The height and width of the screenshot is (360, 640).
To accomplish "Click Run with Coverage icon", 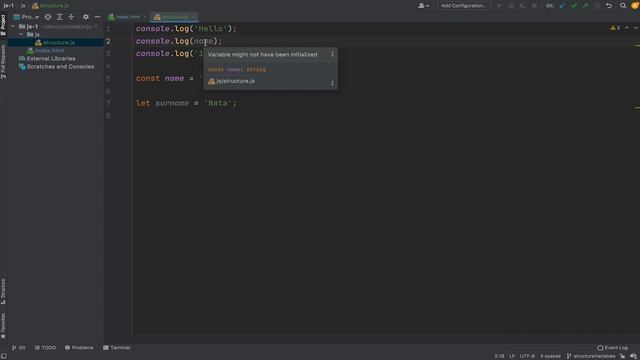I will click(x=522, y=6).
